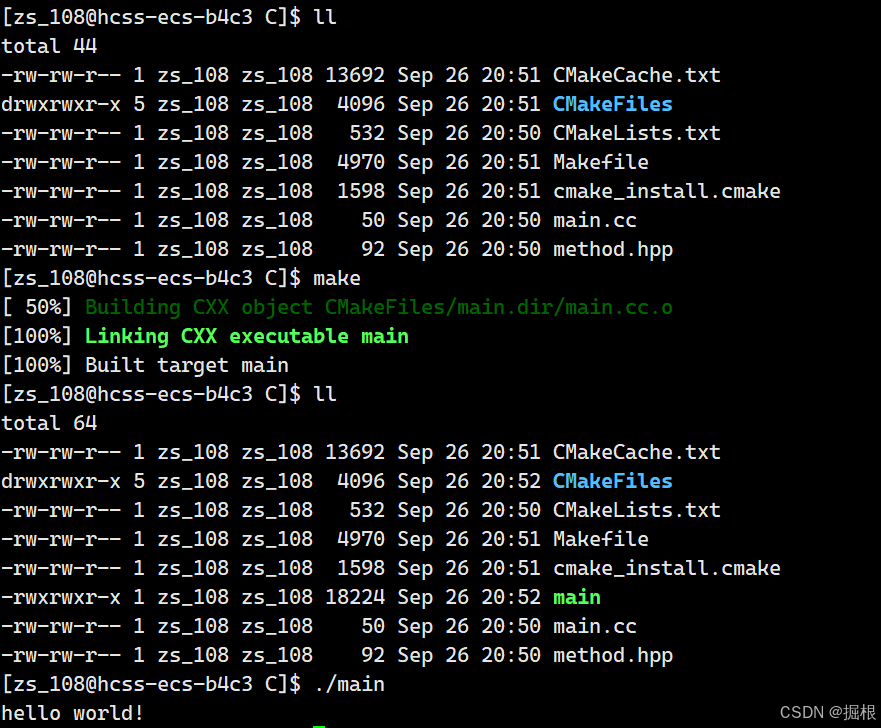881x728 pixels.
Task: Click the green 'Linking CXX executable main' line
Action: pos(247,336)
